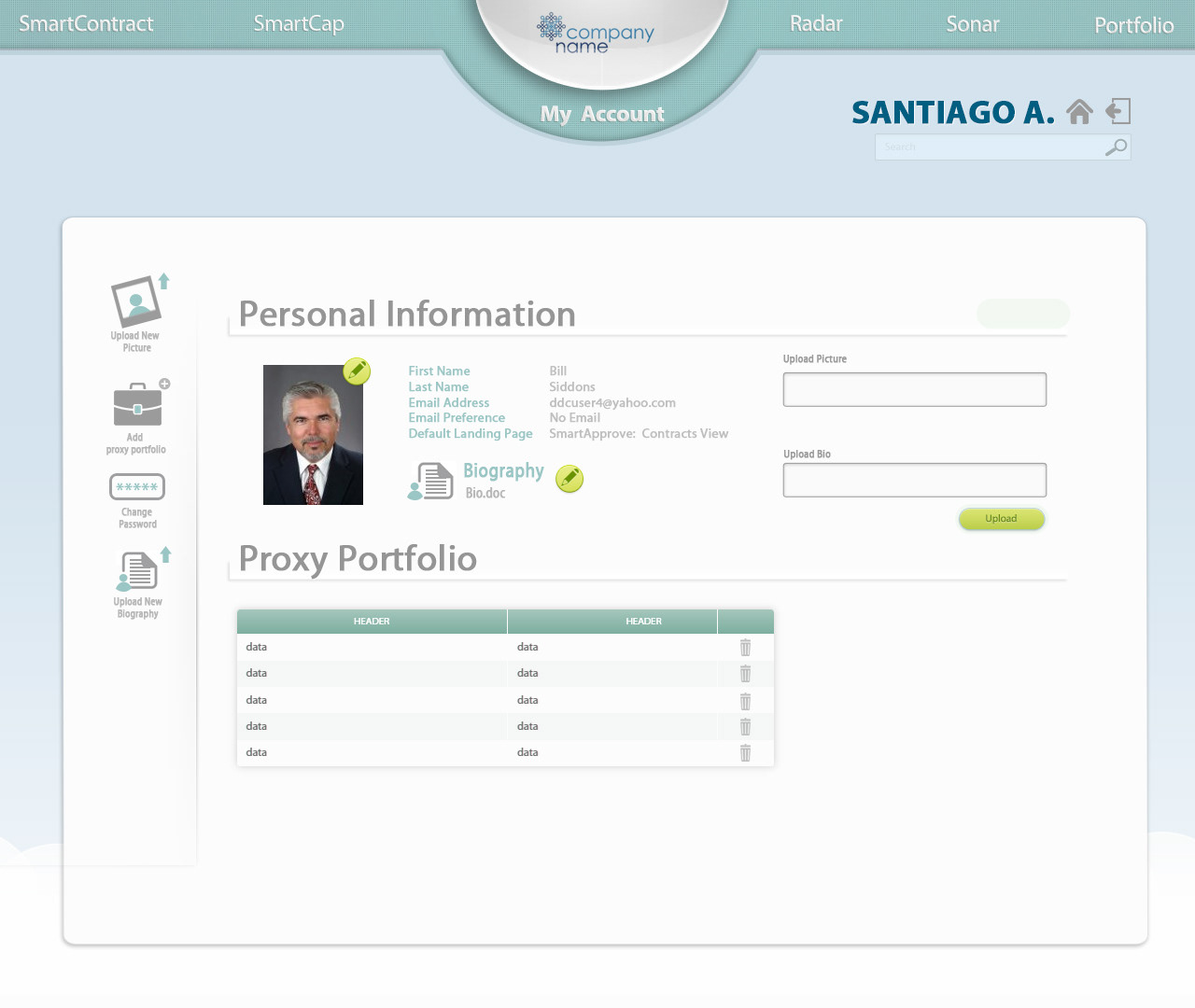Click the logout arrow icon

click(1118, 112)
